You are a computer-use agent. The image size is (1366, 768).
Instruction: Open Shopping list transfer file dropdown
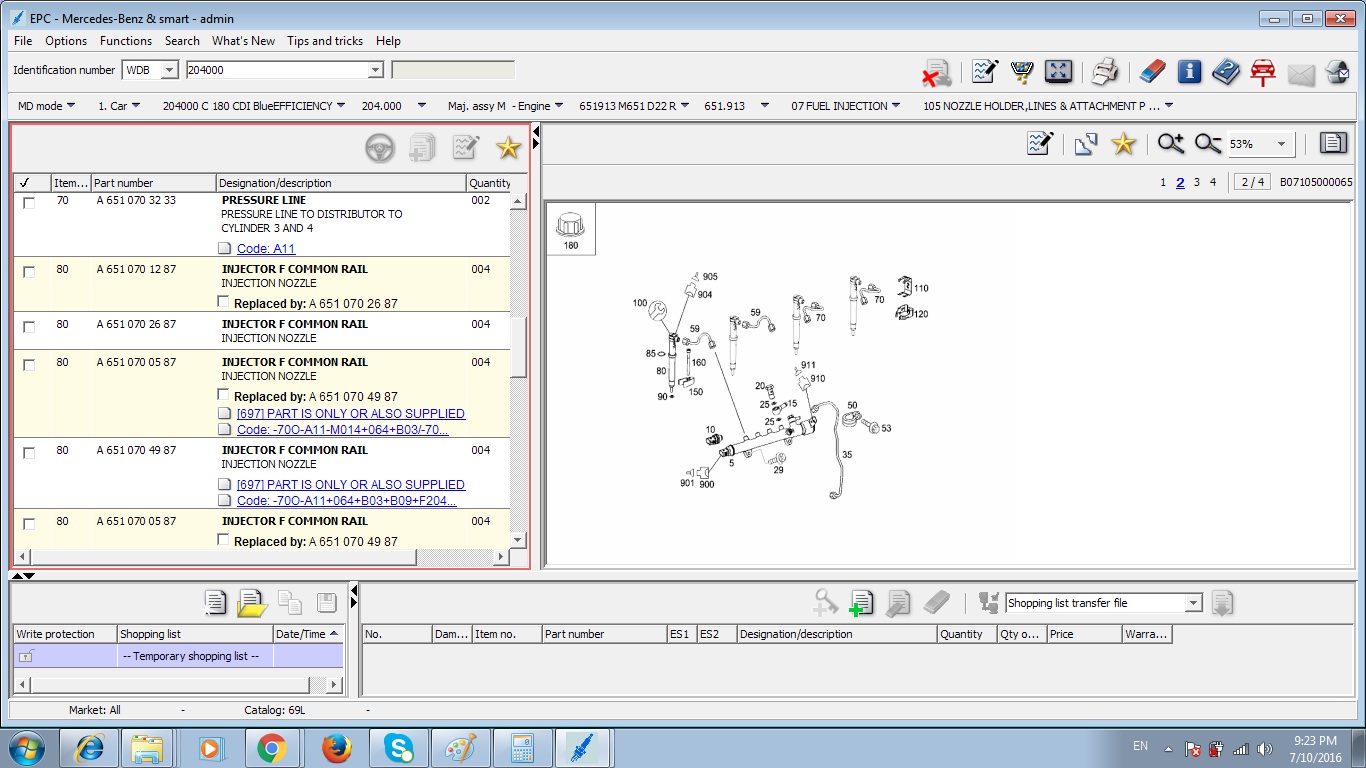[1192, 603]
